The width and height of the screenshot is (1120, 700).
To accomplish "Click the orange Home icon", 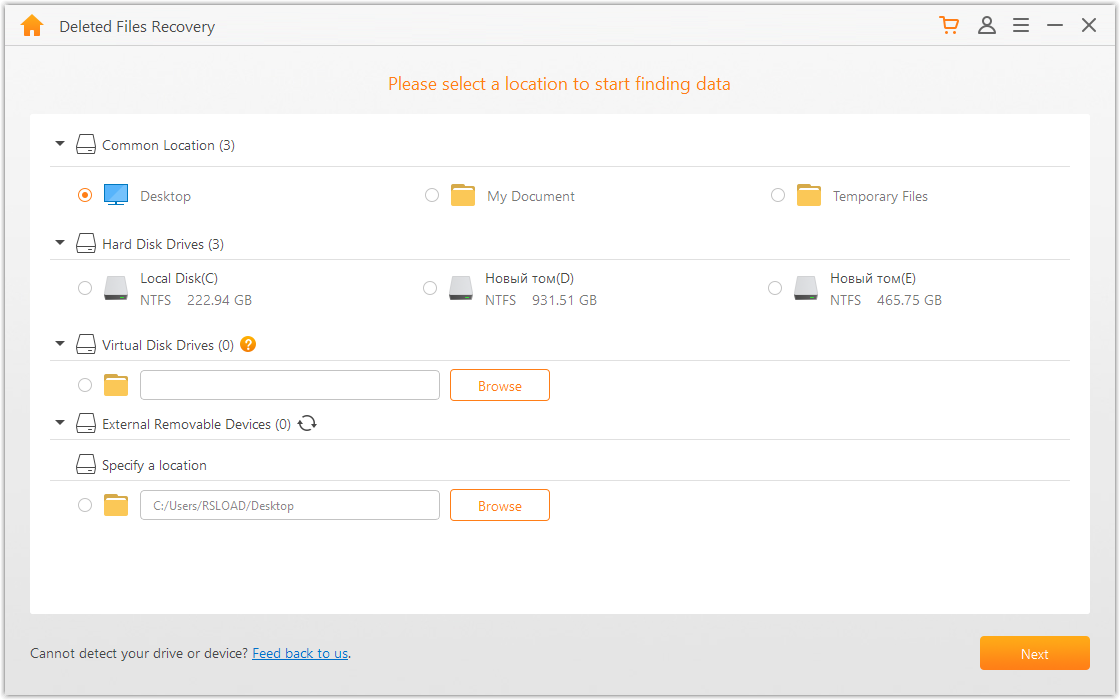I will pyautogui.click(x=32, y=26).
